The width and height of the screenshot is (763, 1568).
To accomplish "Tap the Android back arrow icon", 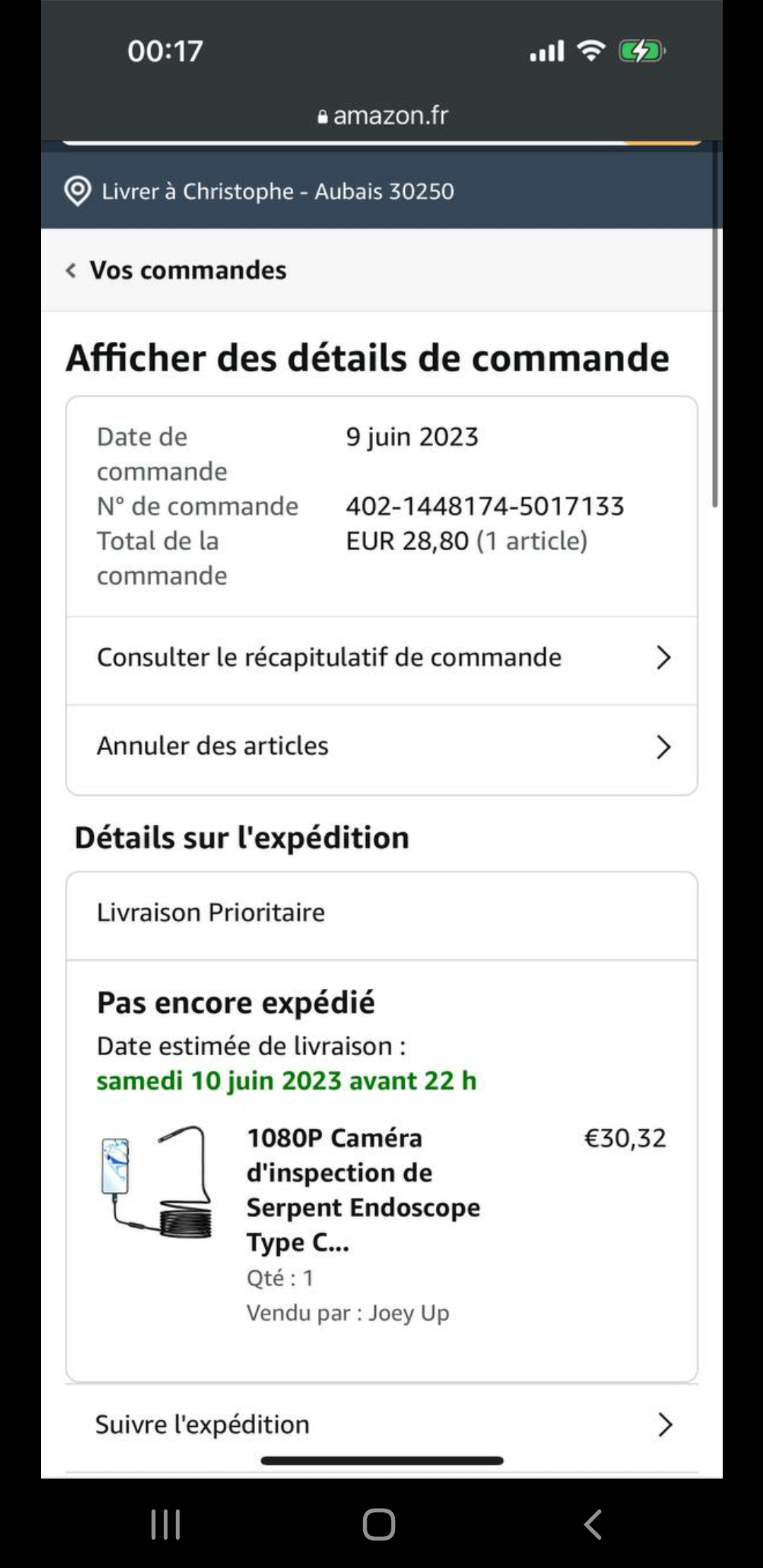I will point(593,1524).
